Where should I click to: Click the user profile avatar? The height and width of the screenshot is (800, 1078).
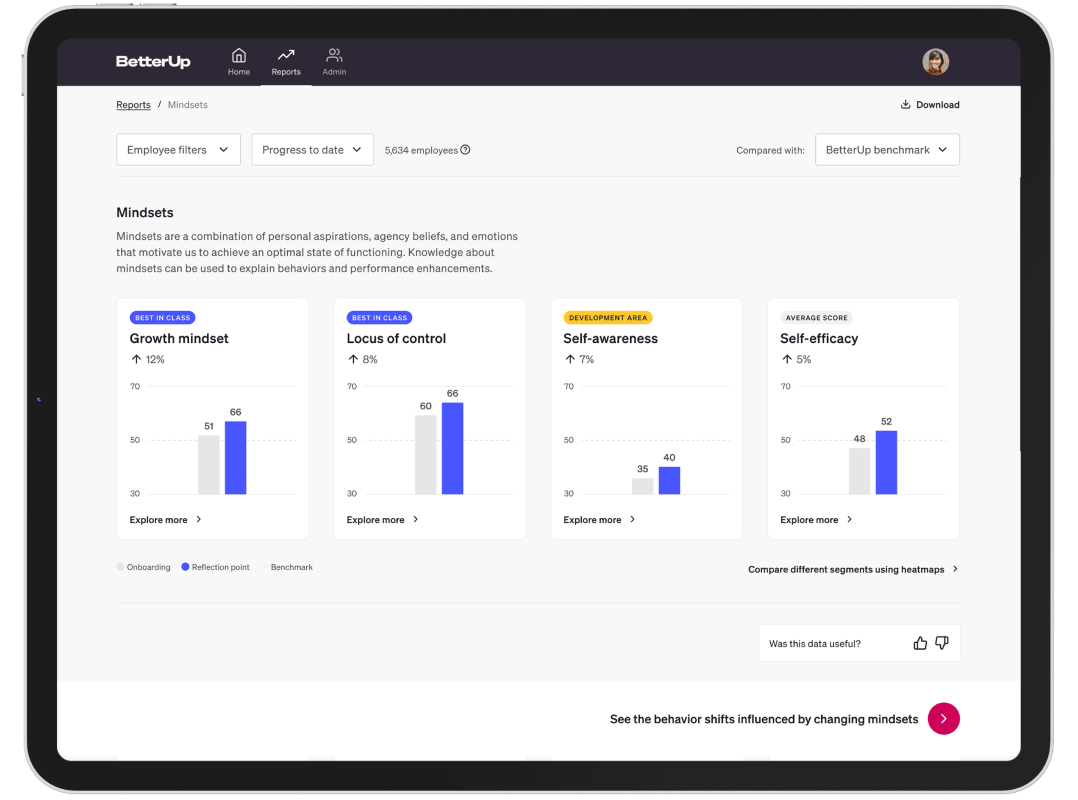[x=935, y=62]
